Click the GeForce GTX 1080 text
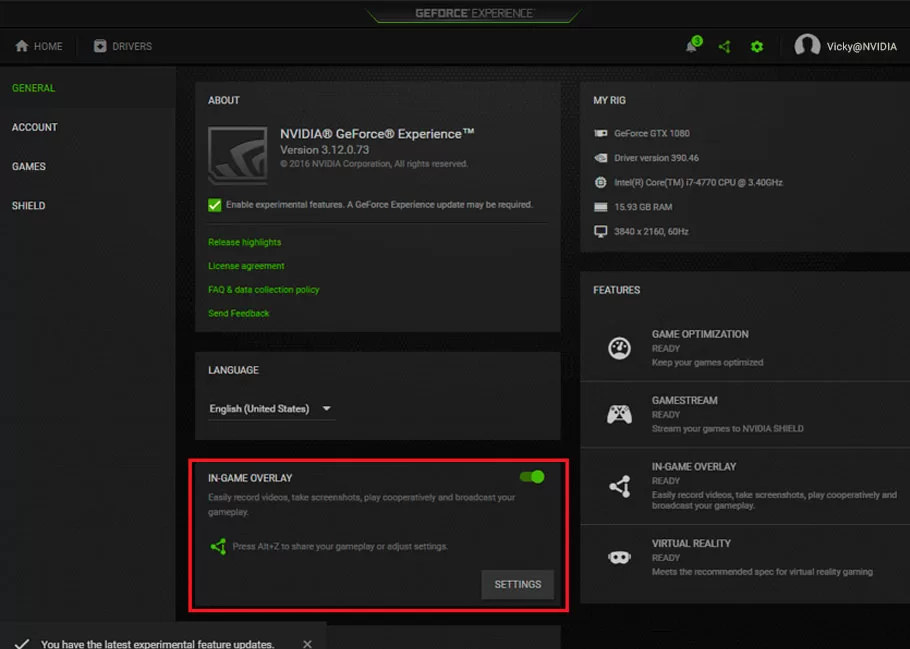 tap(652, 134)
